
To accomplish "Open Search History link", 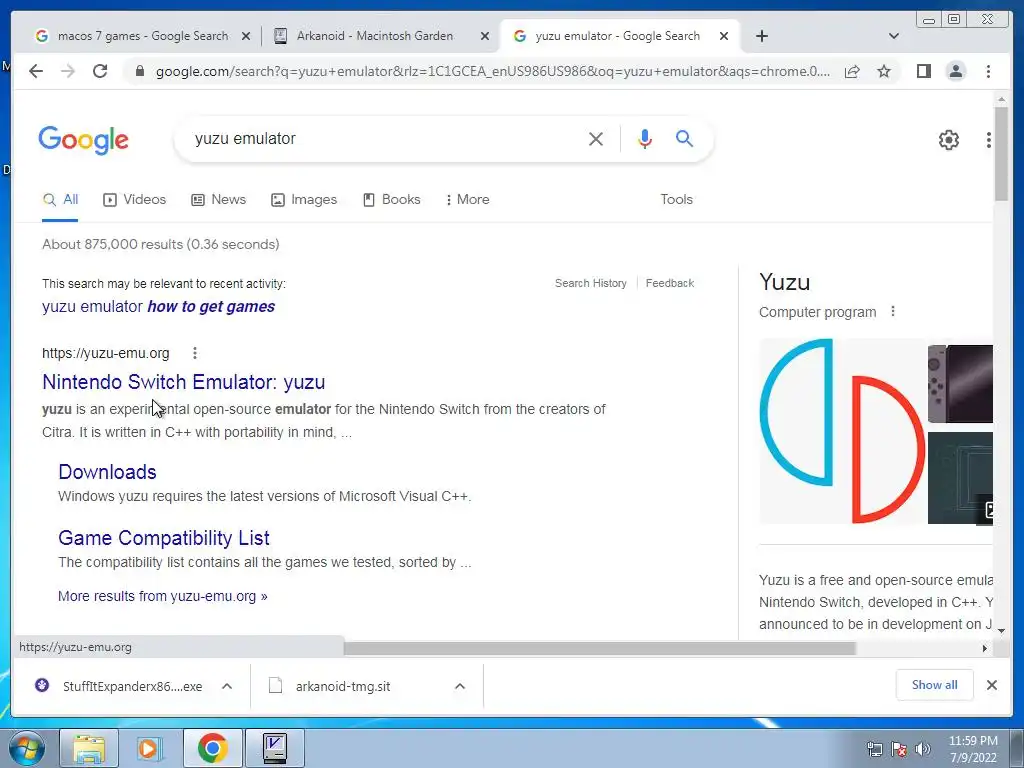I will 590,283.
